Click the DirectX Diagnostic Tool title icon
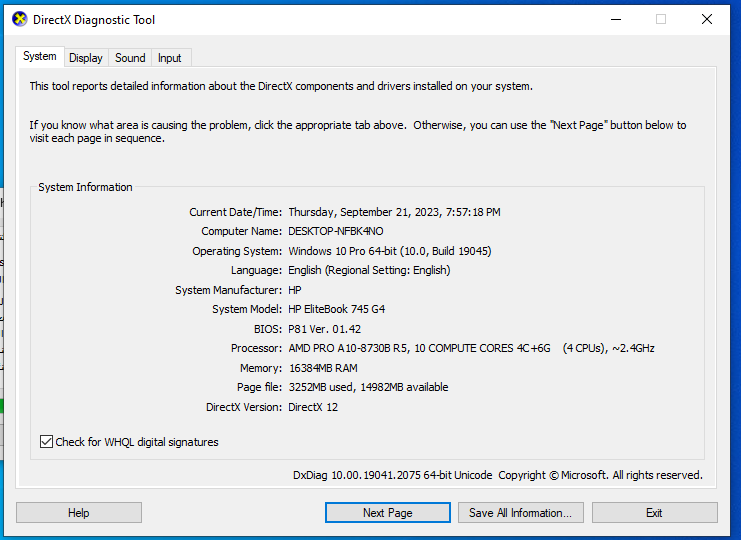 point(19,19)
